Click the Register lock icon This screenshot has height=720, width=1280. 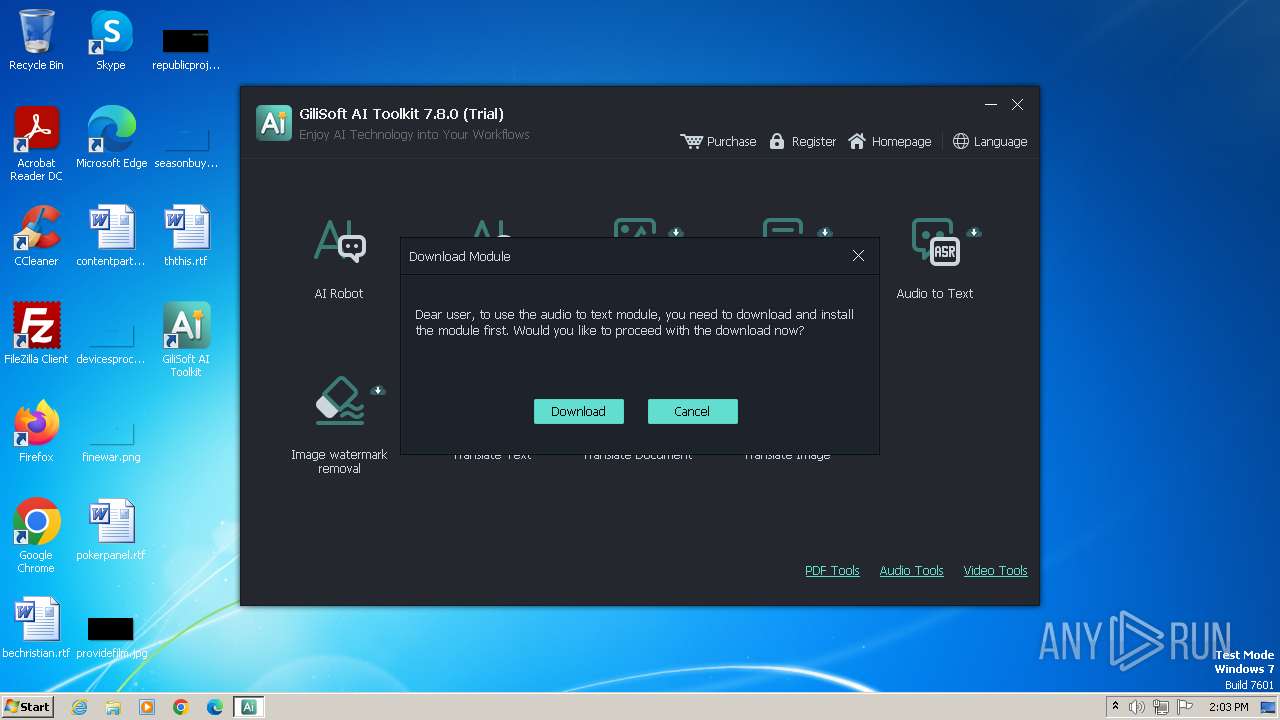[x=777, y=141]
